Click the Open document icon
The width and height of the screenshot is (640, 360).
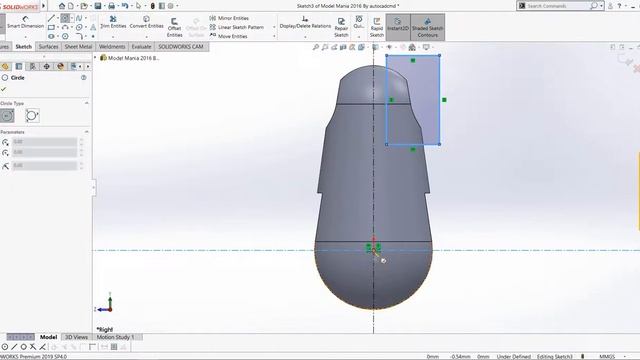[x=84, y=6]
